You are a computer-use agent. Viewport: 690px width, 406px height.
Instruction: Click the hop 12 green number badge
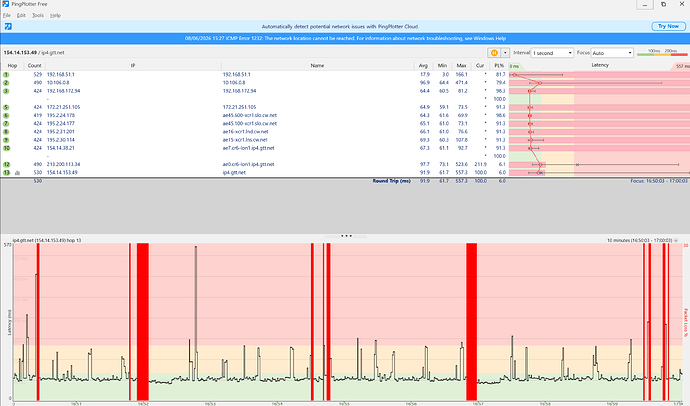point(6,165)
